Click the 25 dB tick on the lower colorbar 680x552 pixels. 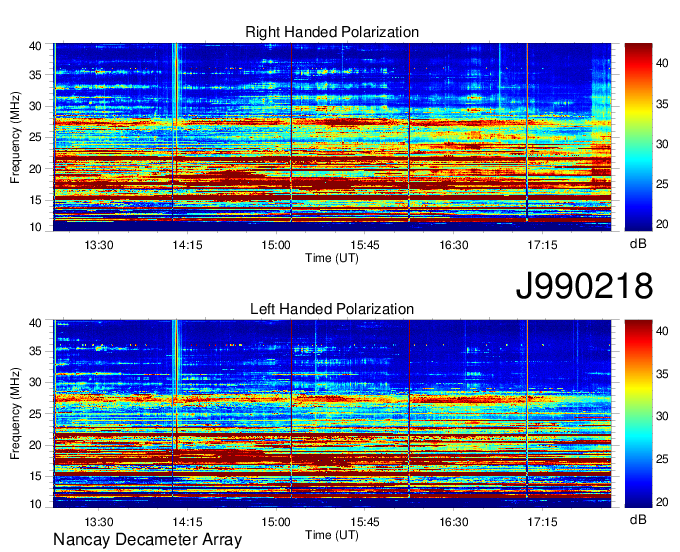click(662, 459)
